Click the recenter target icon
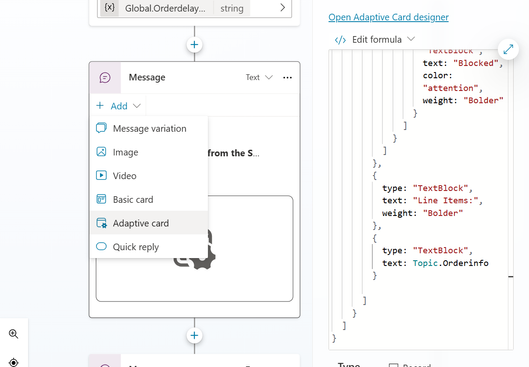The height and width of the screenshot is (367, 529). (x=13, y=363)
